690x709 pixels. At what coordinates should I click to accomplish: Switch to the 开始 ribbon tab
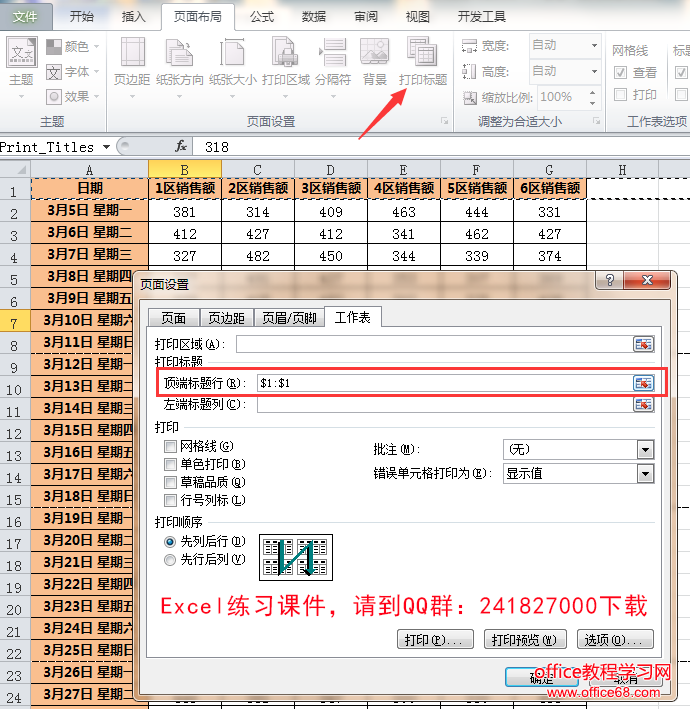[x=82, y=17]
